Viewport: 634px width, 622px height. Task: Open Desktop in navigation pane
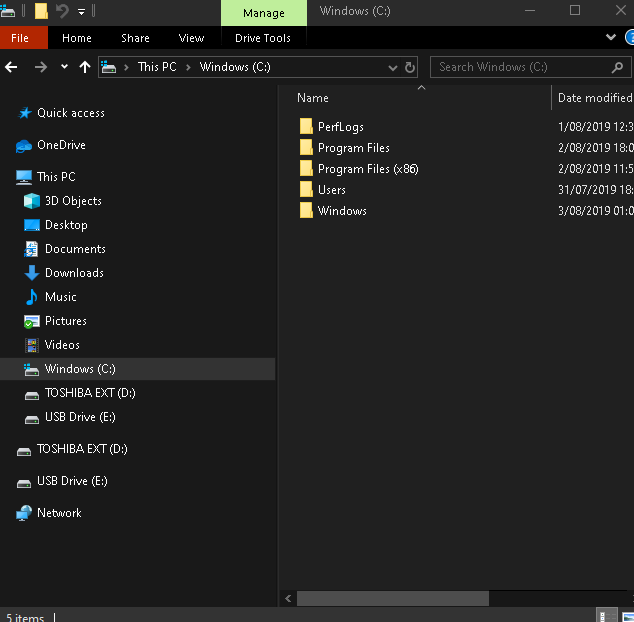[x=66, y=225]
